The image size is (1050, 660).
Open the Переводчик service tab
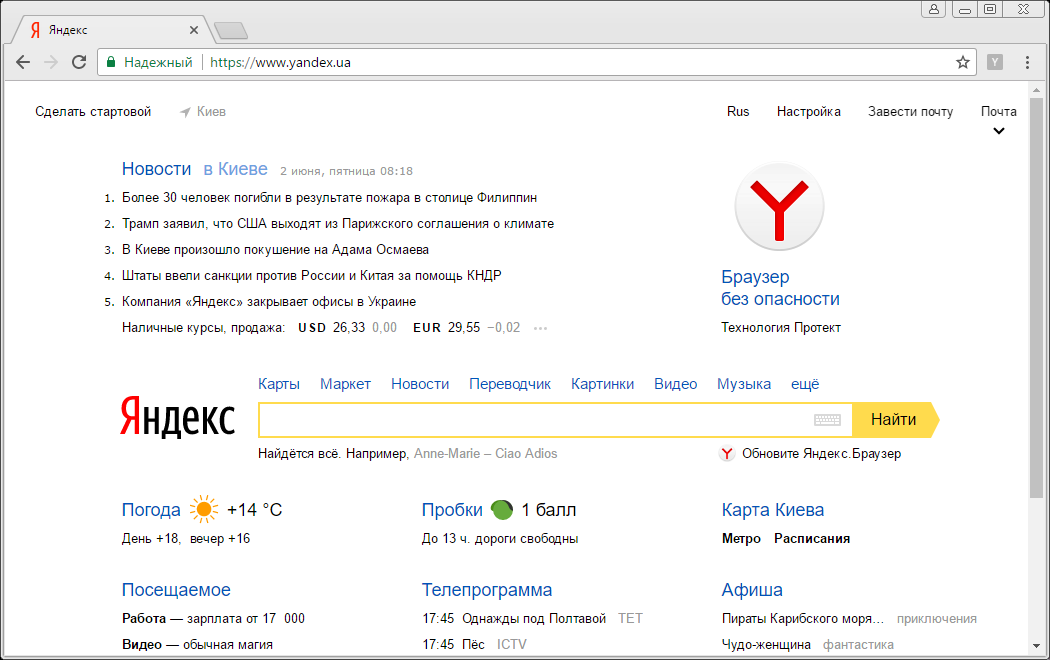pos(510,384)
